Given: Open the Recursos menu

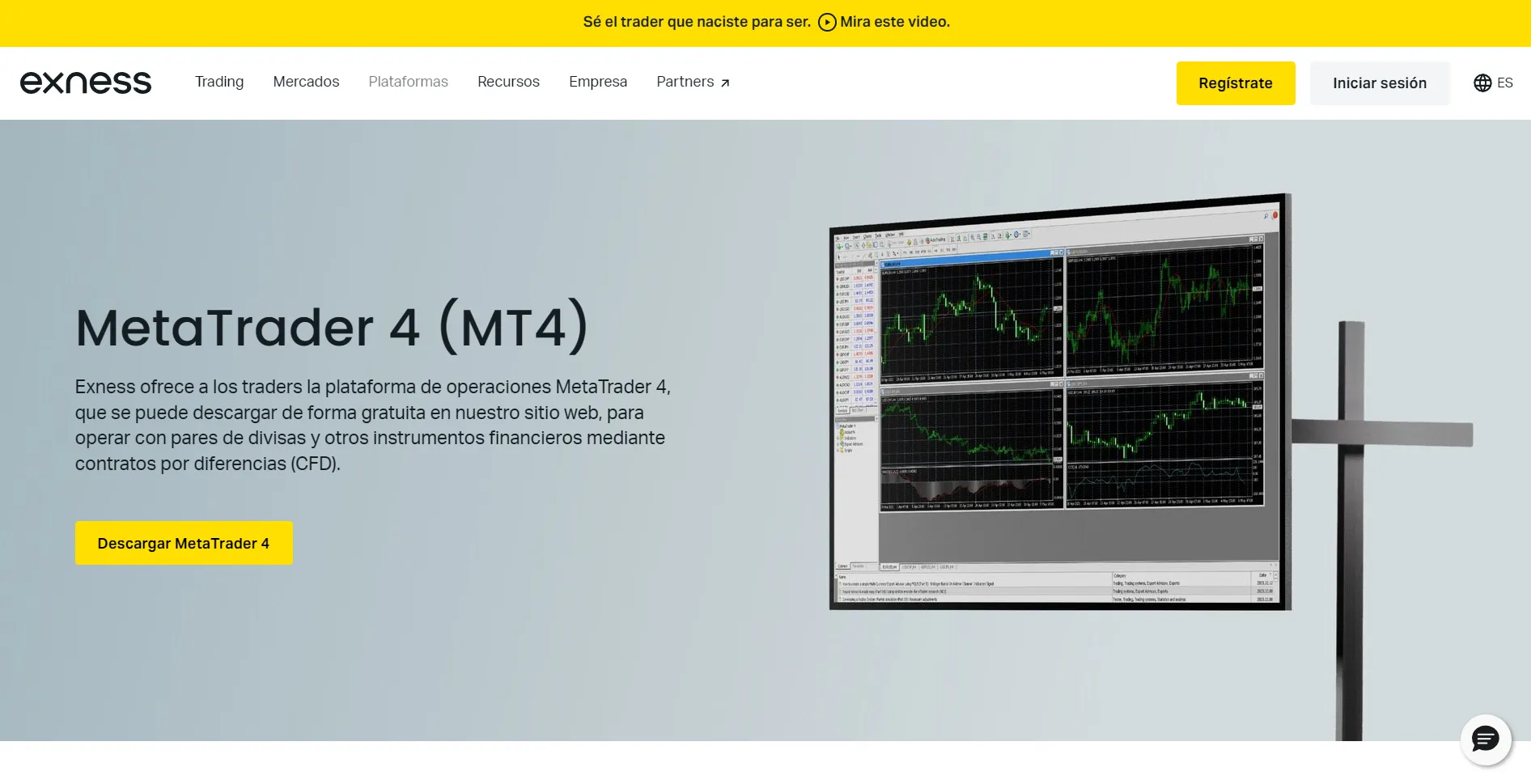Looking at the screenshot, I should point(508,82).
